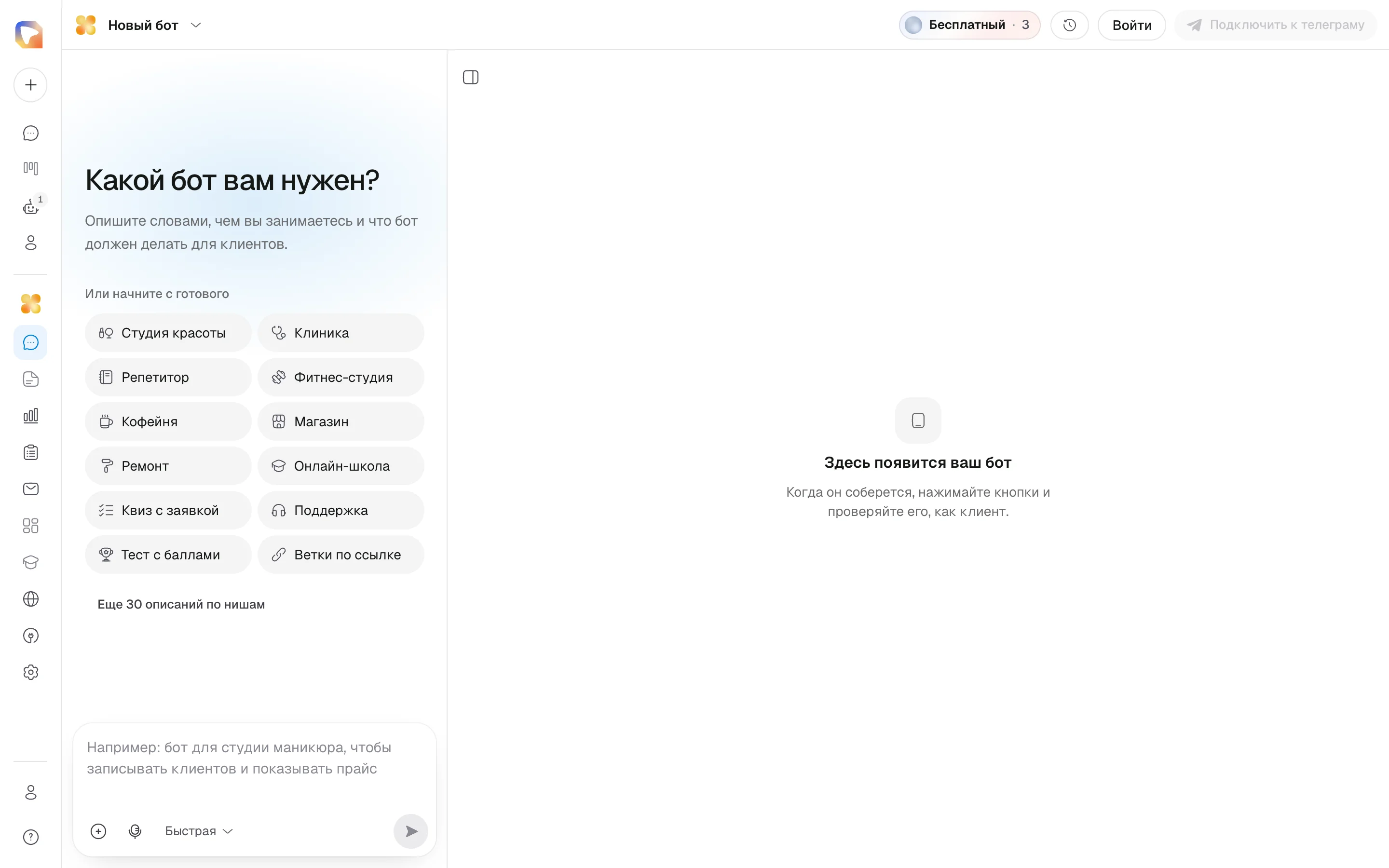
Task: Click the send arrow button
Action: (411, 831)
